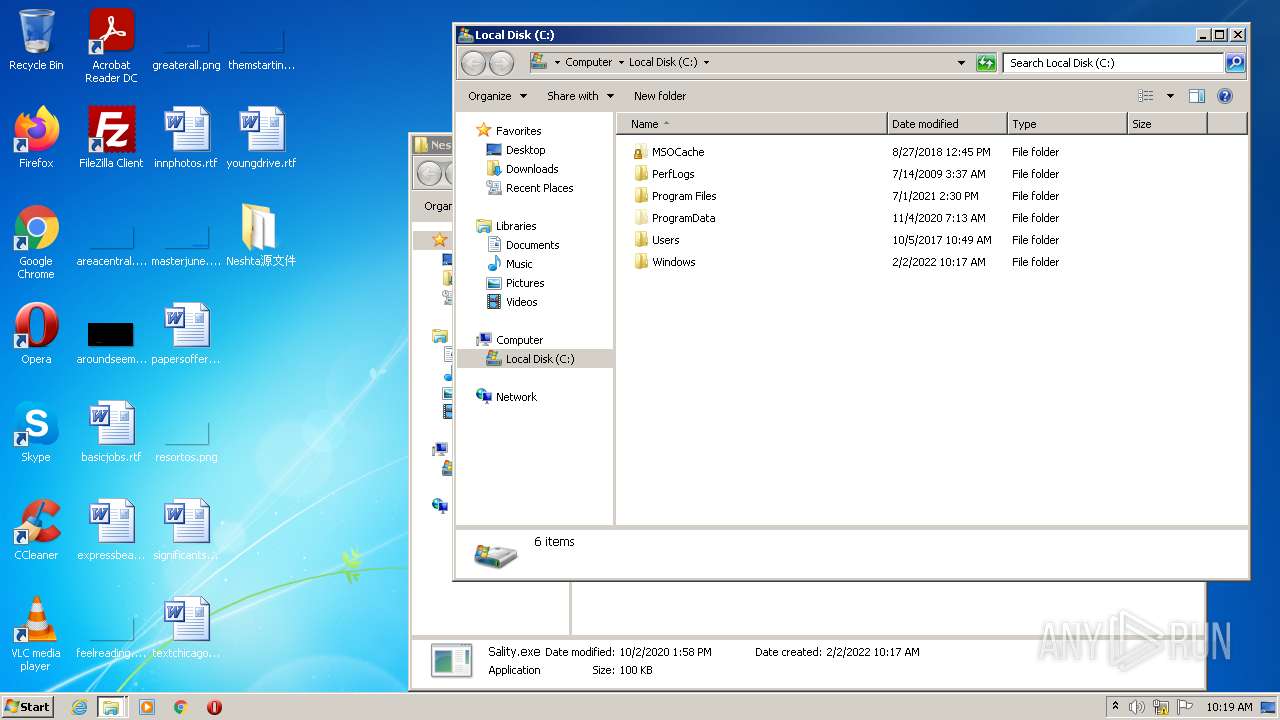Screen dimensions: 1280x720
Task: Click Windows Explorer taskbar button
Action: (111, 707)
